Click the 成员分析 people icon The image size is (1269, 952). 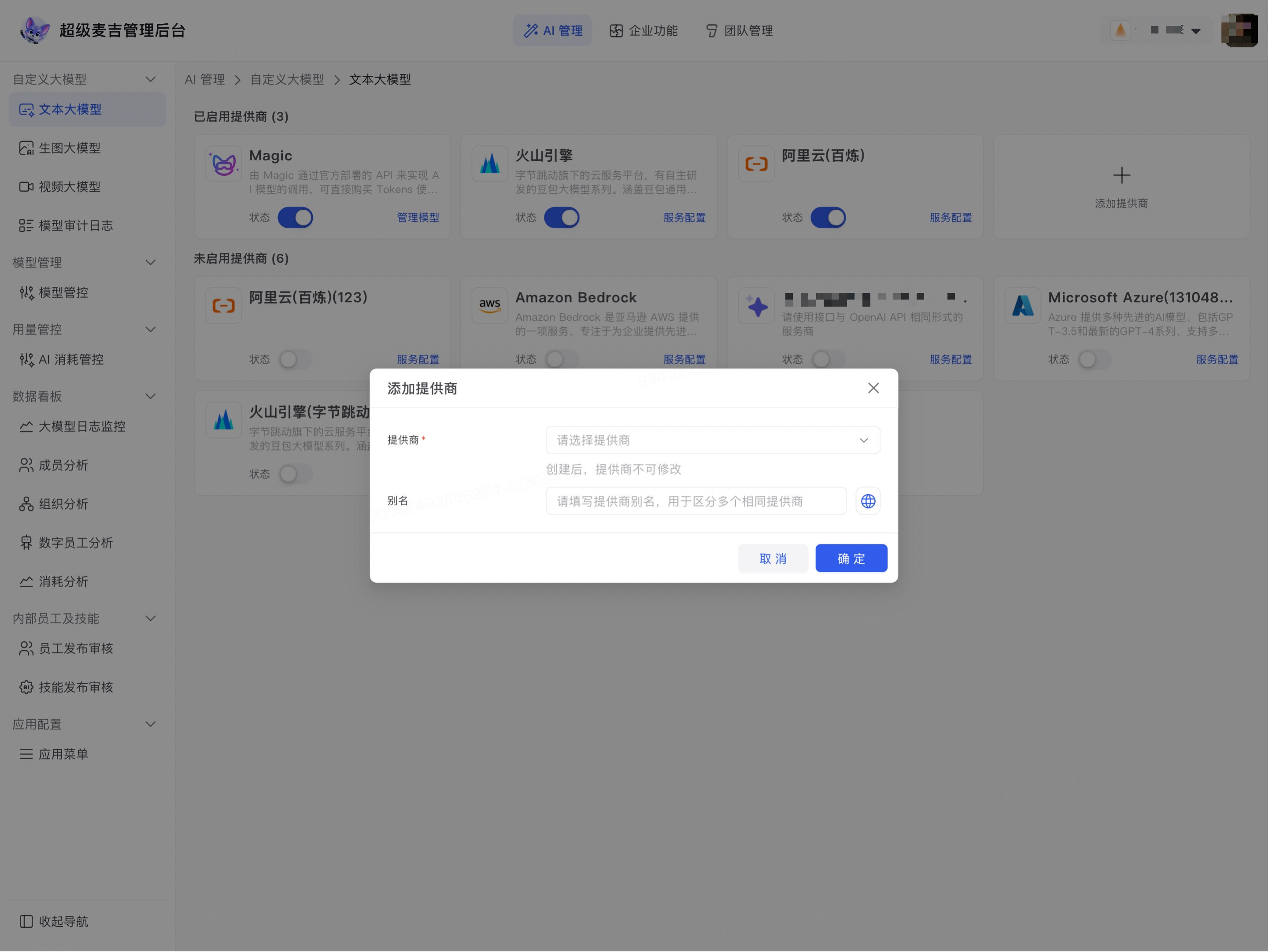coord(26,465)
